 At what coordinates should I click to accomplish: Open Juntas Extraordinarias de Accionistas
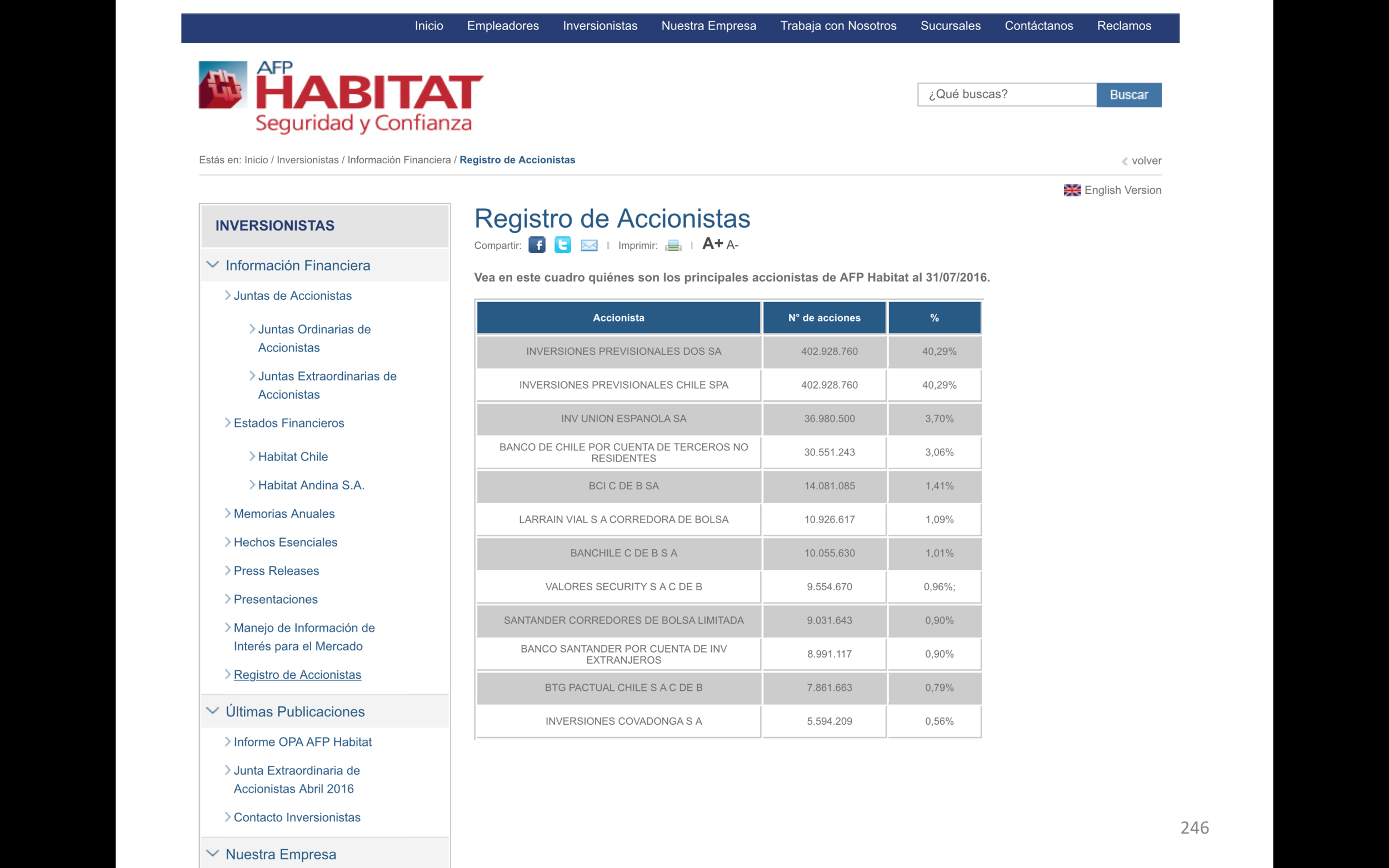click(x=327, y=385)
